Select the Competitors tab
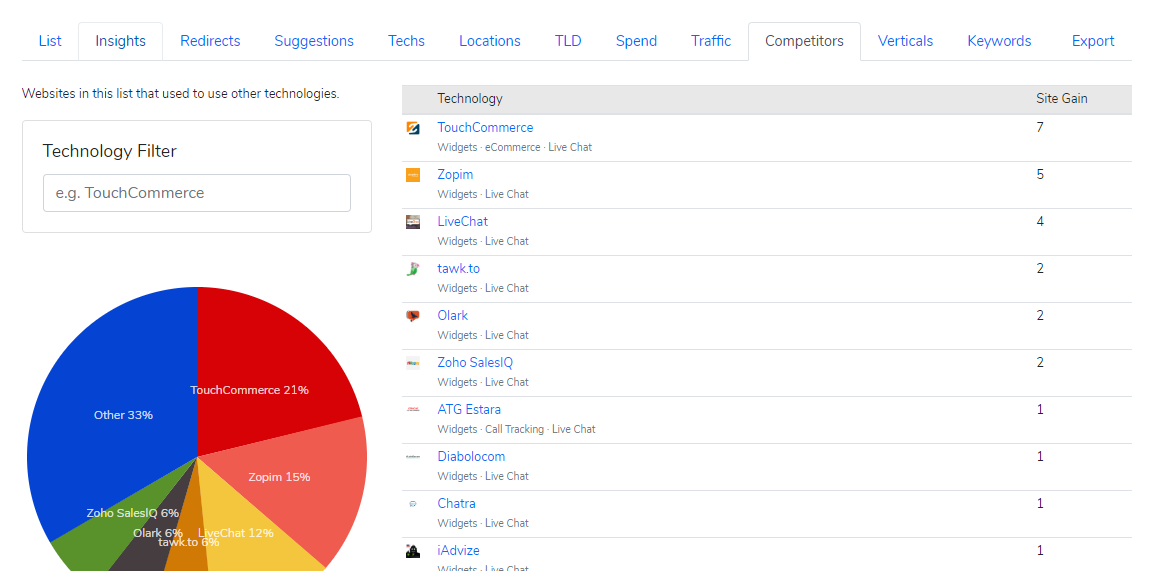The height and width of the screenshot is (571, 1164). click(x=804, y=41)
